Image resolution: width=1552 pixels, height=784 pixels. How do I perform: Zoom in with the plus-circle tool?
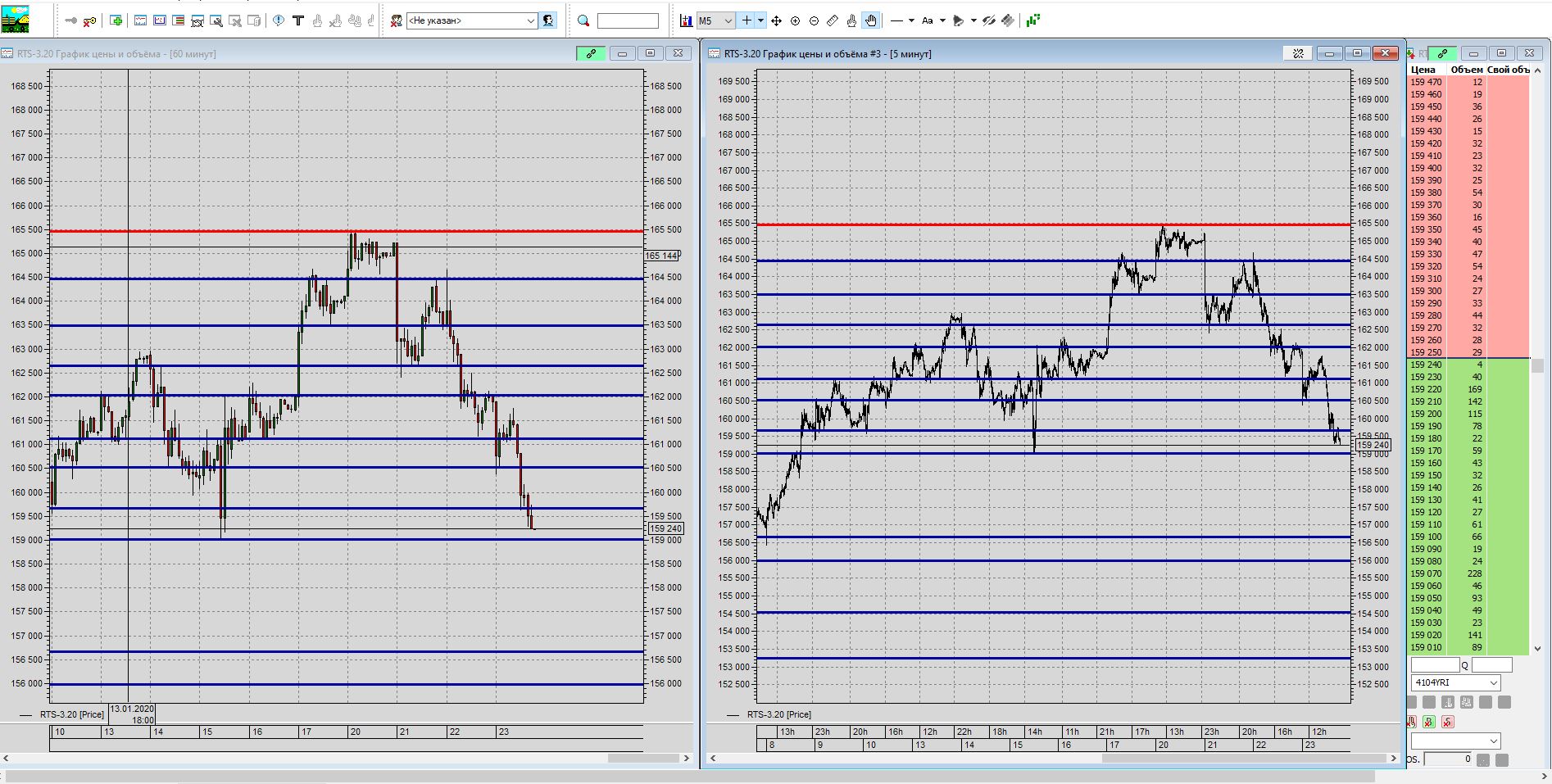pos(795,20)
